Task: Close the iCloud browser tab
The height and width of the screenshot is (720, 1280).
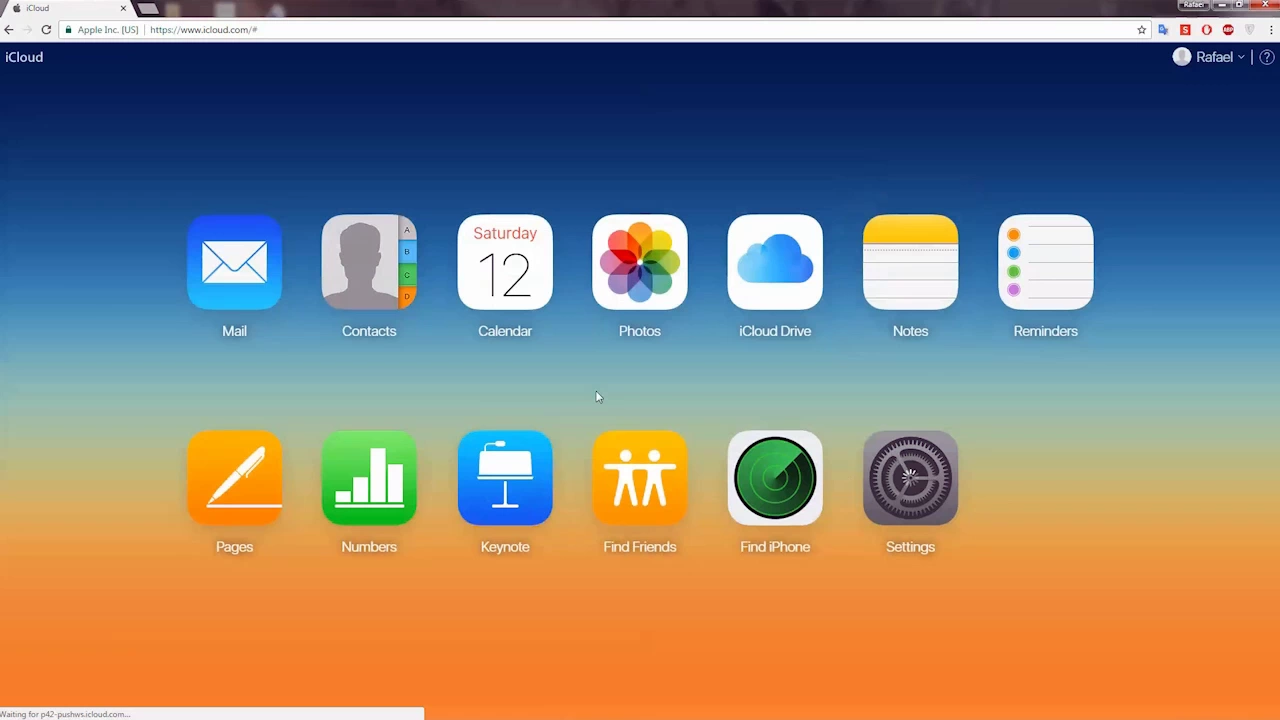Action: point(123,8)
